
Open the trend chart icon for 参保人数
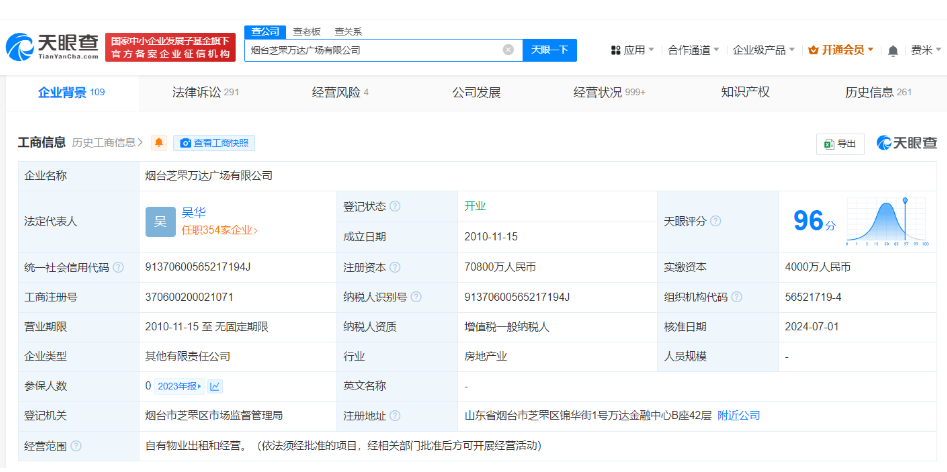(x=216, y=386)
